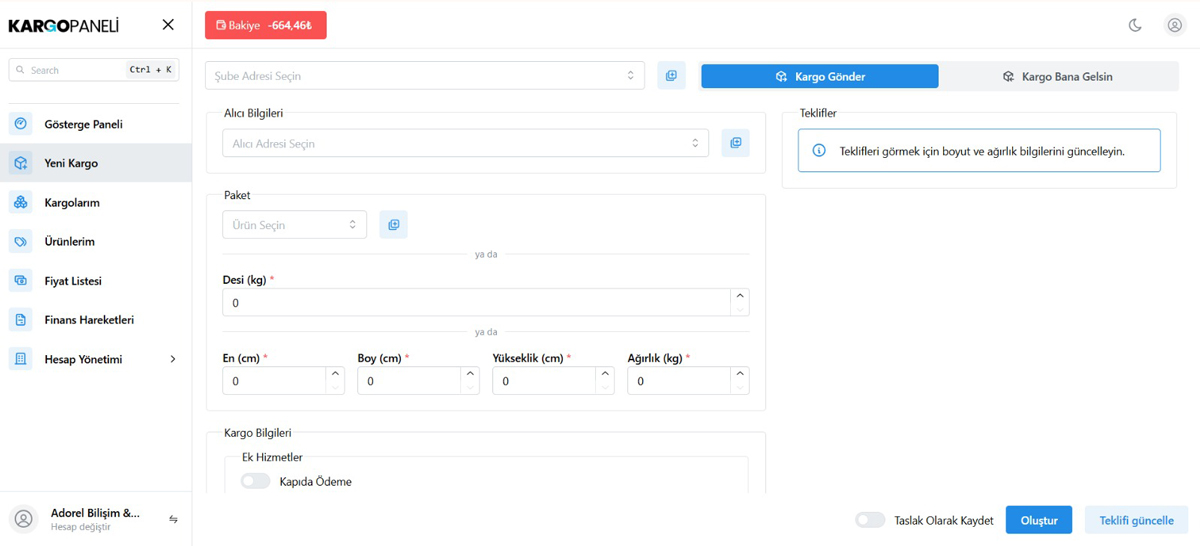The width and height of the screenshot is (1200, 546).
Task: Click the add icon next to Alıcı Adresi Seçin
Action: point(735,143)
